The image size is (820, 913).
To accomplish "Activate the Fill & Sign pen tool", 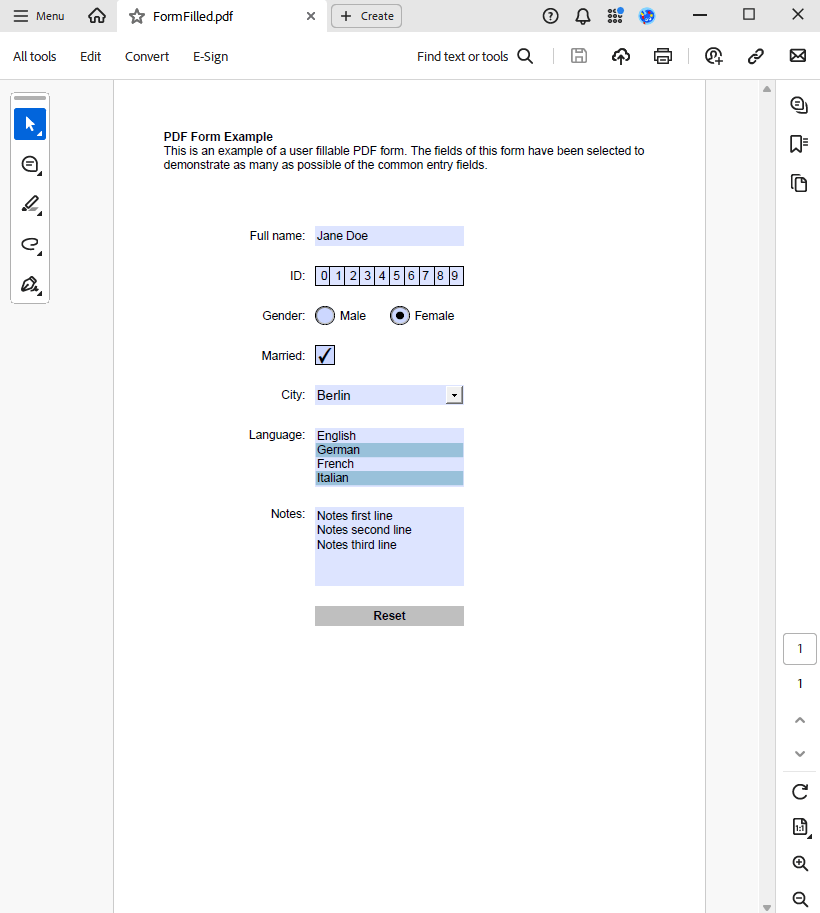I will [x=29, y=284].
